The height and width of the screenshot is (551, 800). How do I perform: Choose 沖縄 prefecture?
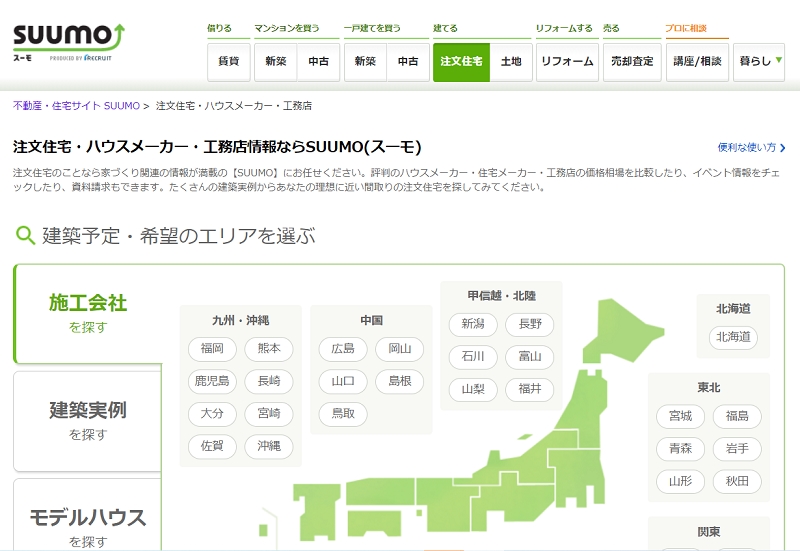tap(269, 446)
